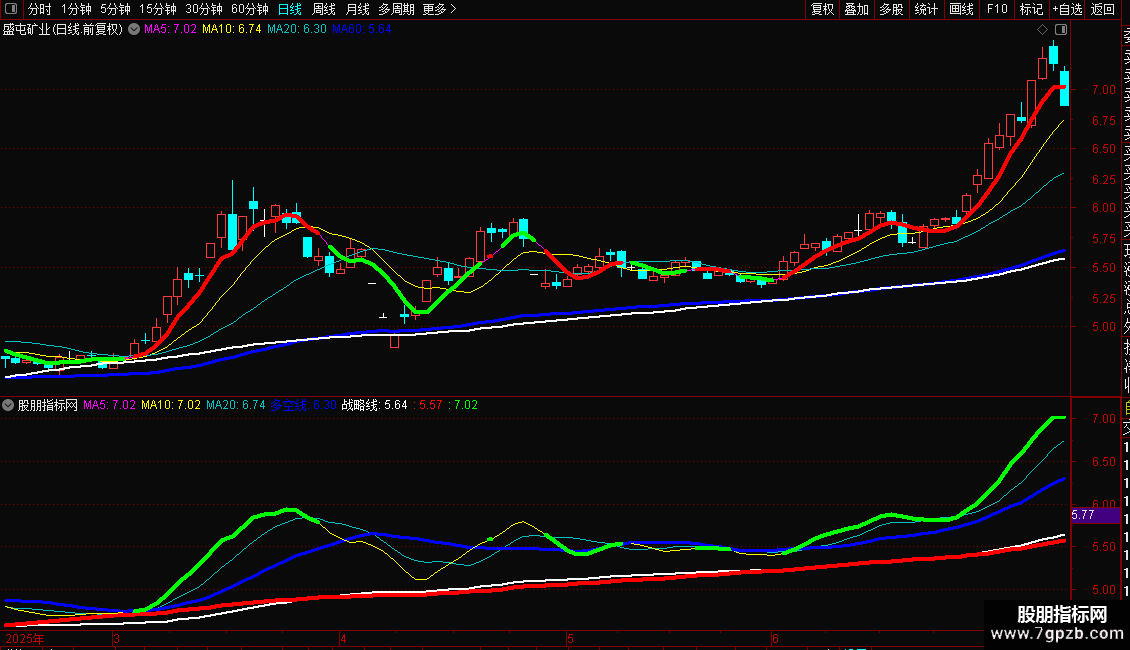Select the 1分钟 period tab
1130x650 pixels.
pyautogui.click(x=76, y=9)
